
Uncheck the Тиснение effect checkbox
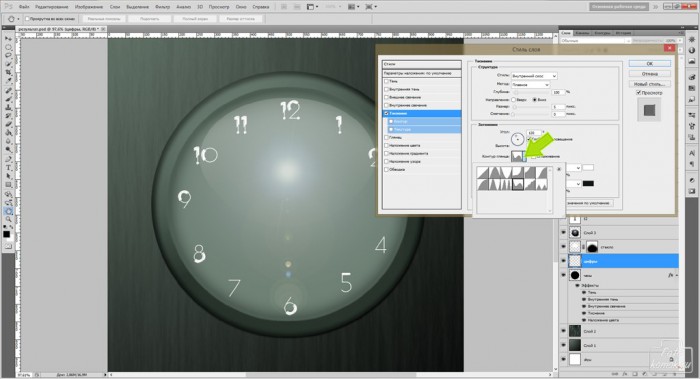[387, 113]
